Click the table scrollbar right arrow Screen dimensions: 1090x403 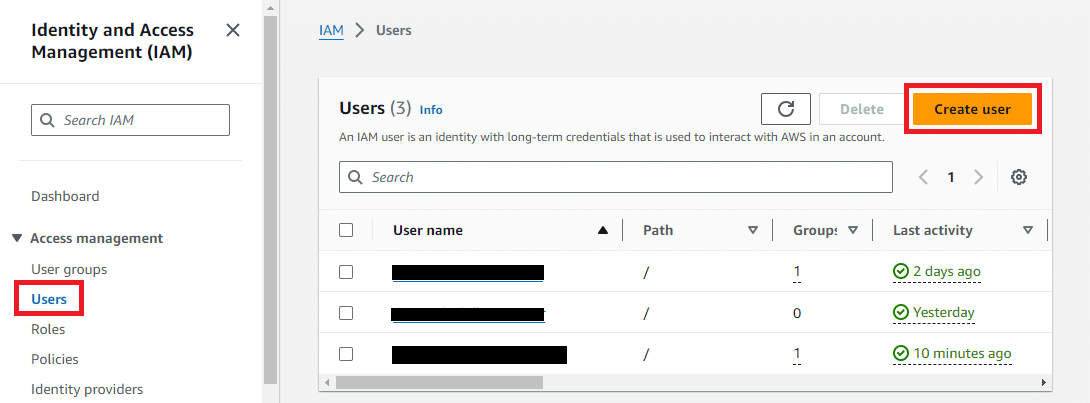[x=1043, y=382]
